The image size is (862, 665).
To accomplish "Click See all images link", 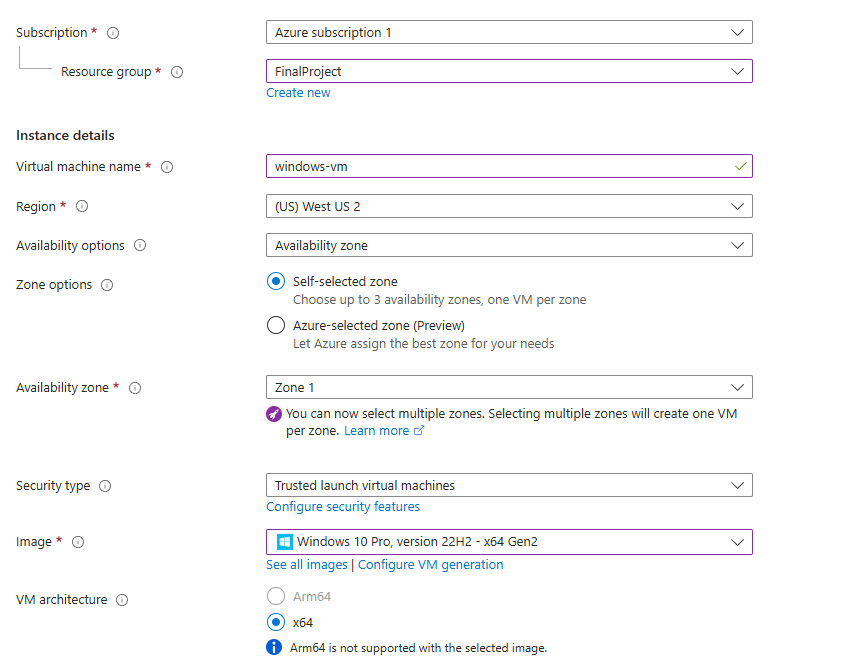I will (307, 564).
